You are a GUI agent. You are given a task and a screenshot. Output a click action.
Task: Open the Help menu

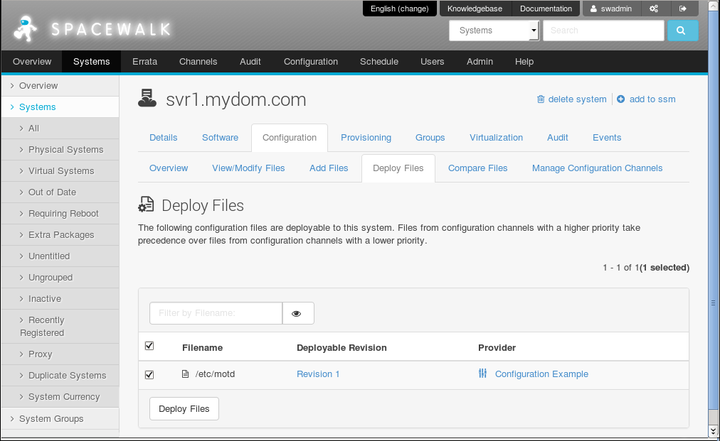524,62
